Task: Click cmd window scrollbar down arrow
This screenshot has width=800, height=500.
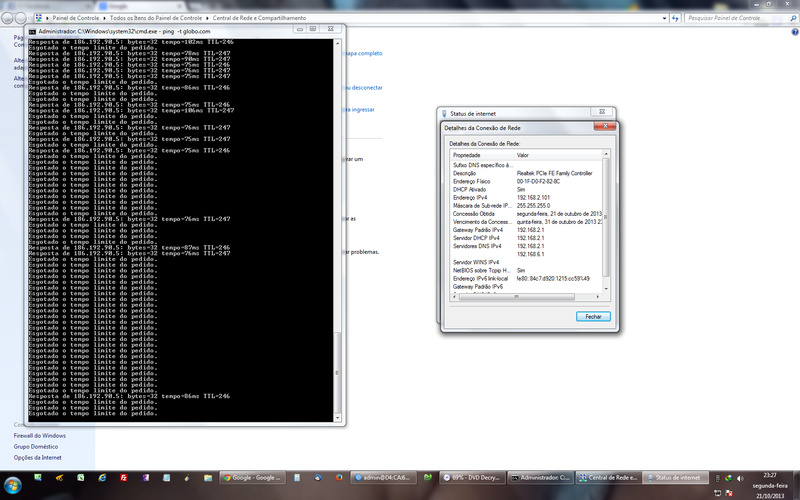Action: point(337,418)
